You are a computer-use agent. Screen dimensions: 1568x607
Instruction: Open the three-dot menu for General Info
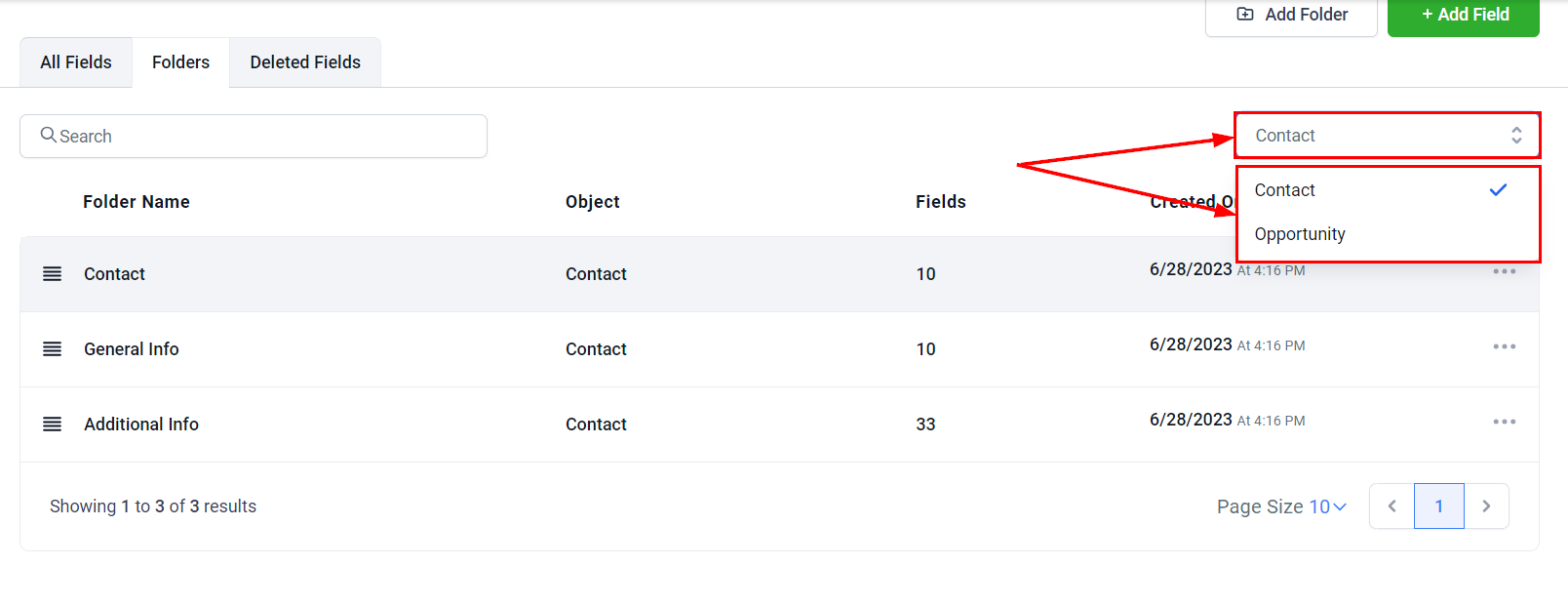[1504, 346]
